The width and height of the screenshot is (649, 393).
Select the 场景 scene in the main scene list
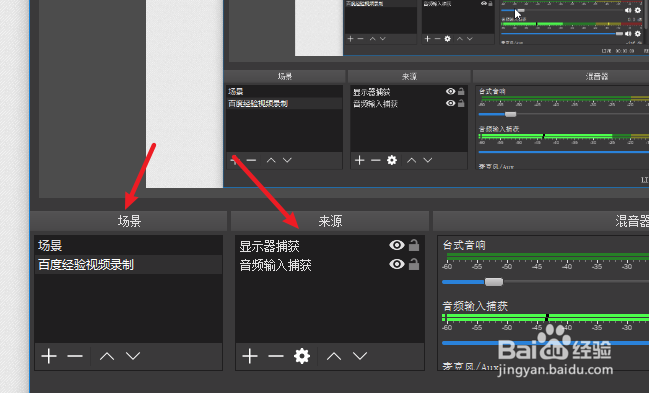tap(128, 246)
